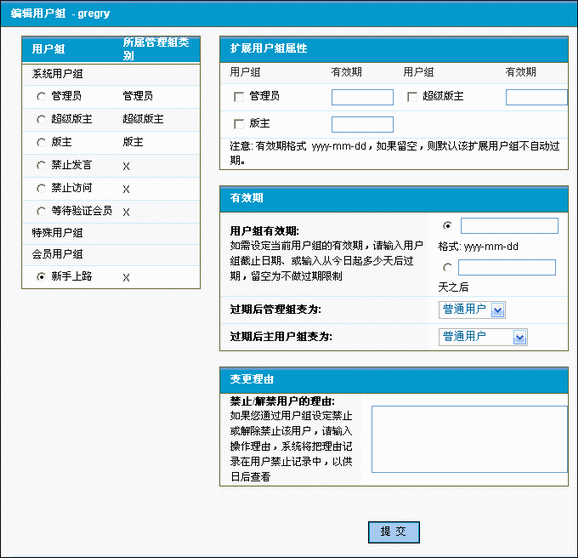Choose the 版主 user group radio option
The image size is (578, 558).
41,142
